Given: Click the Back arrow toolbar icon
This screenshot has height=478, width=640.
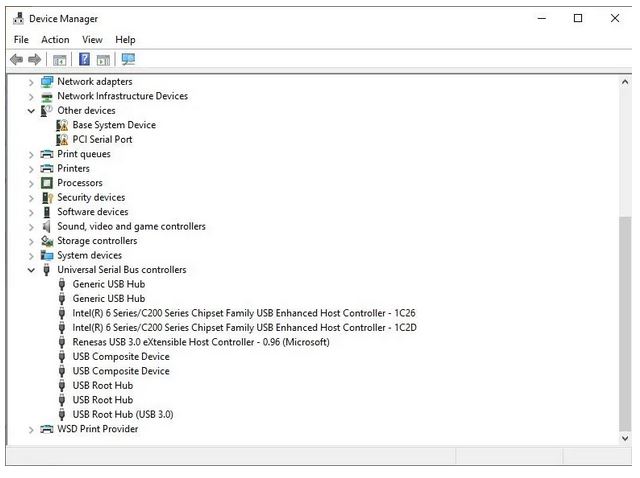Looking at the screenshot, I should [16, 60].
